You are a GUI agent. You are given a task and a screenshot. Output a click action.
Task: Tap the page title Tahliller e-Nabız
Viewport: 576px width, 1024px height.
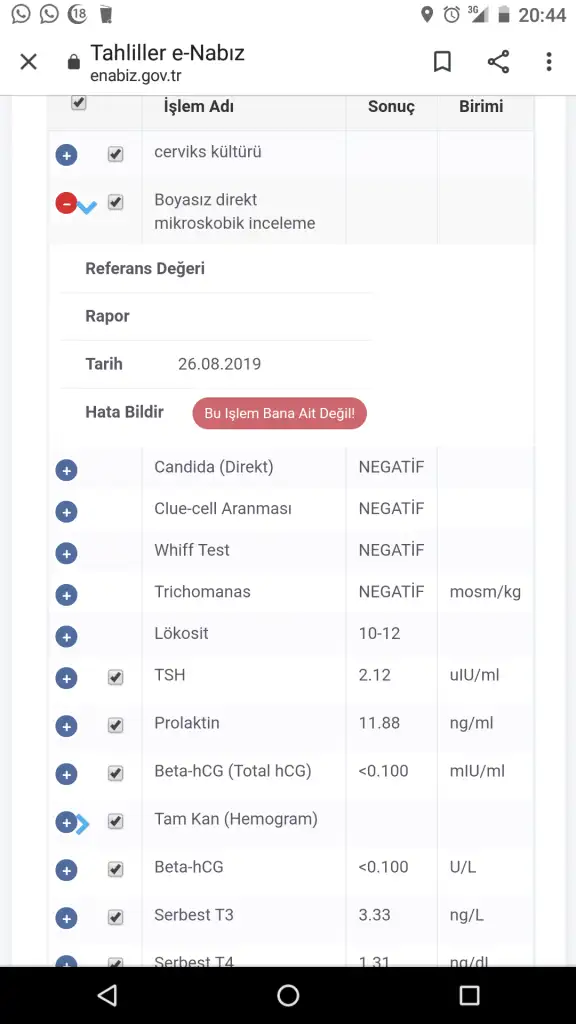167,52
